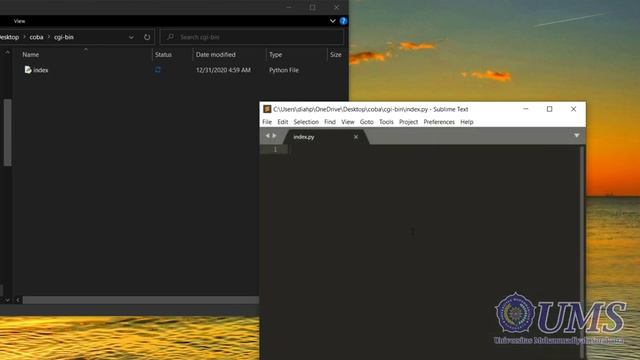Viewport: 640px width, 360px height.
Task: Click the Python File type cell
Action: tap(284, 70)
